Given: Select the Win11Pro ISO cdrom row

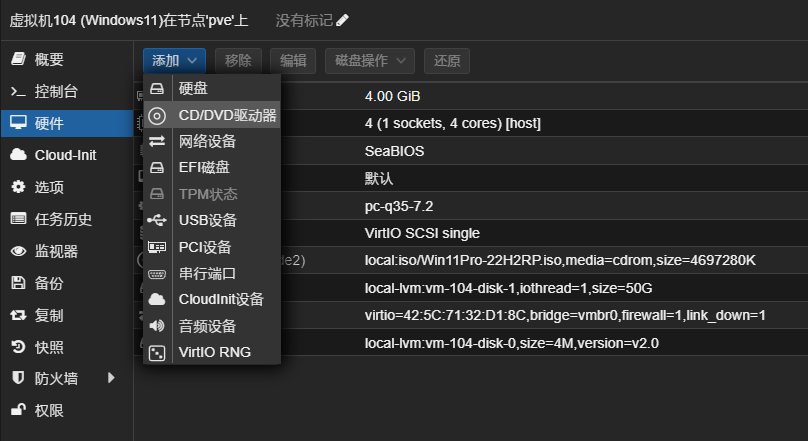Looking at the screenshot, I should tap(560, 261).
